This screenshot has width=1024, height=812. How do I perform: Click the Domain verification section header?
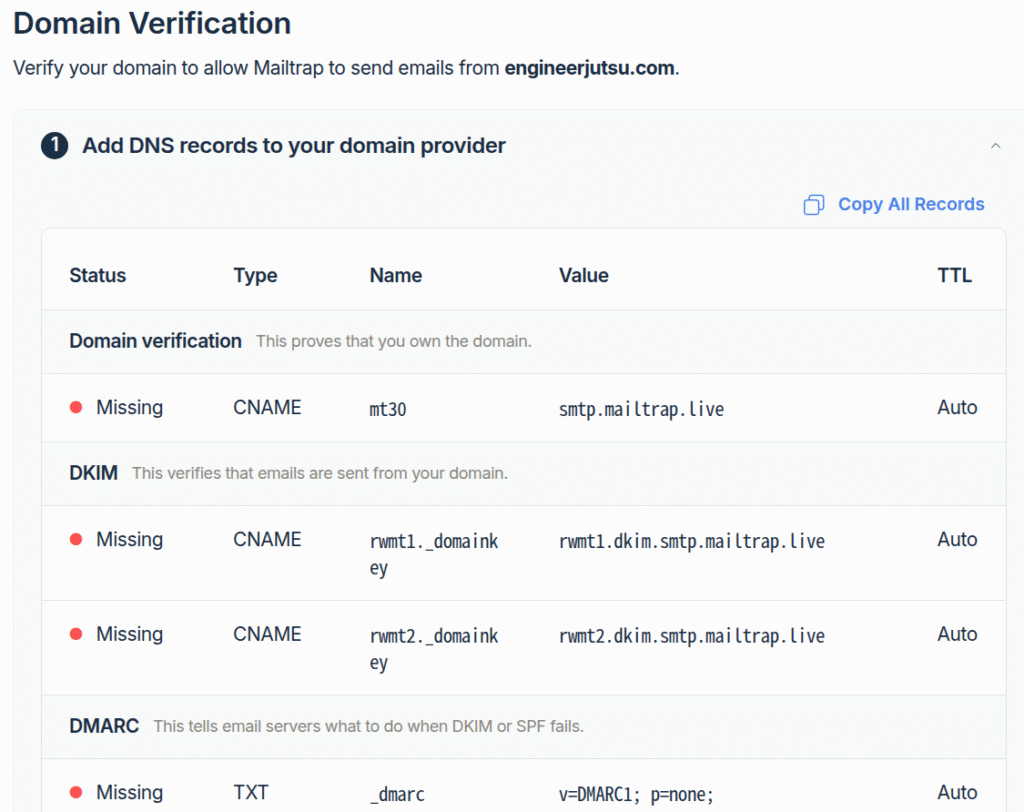click(x=155, y=341)
